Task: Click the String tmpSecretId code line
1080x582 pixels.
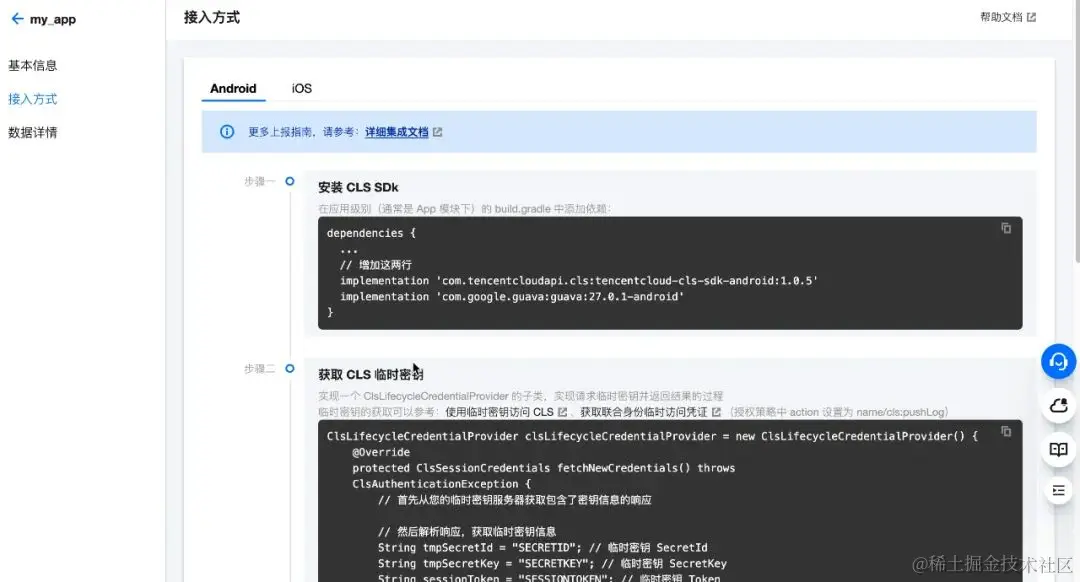Action: (542, 548)
